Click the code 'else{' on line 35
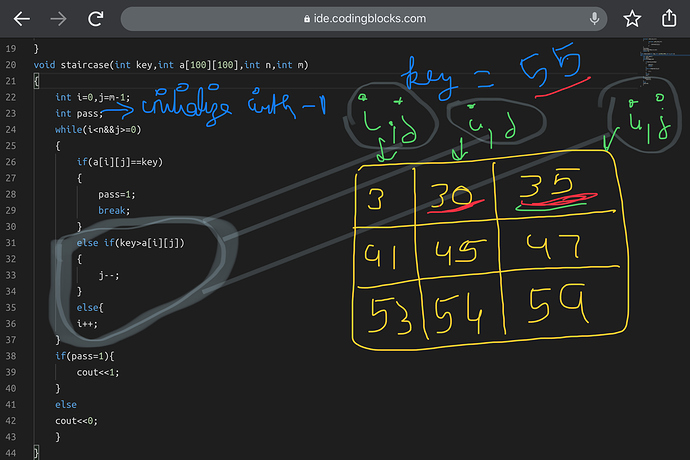This screenshot has height=460, width=690. pos(90,308)
